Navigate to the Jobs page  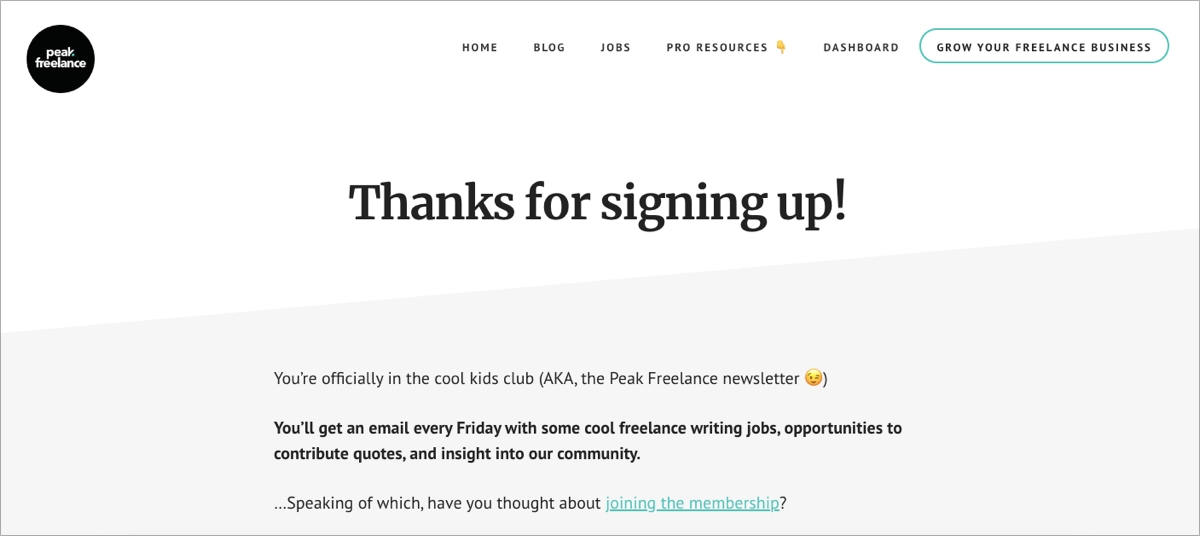click(615, 47)
